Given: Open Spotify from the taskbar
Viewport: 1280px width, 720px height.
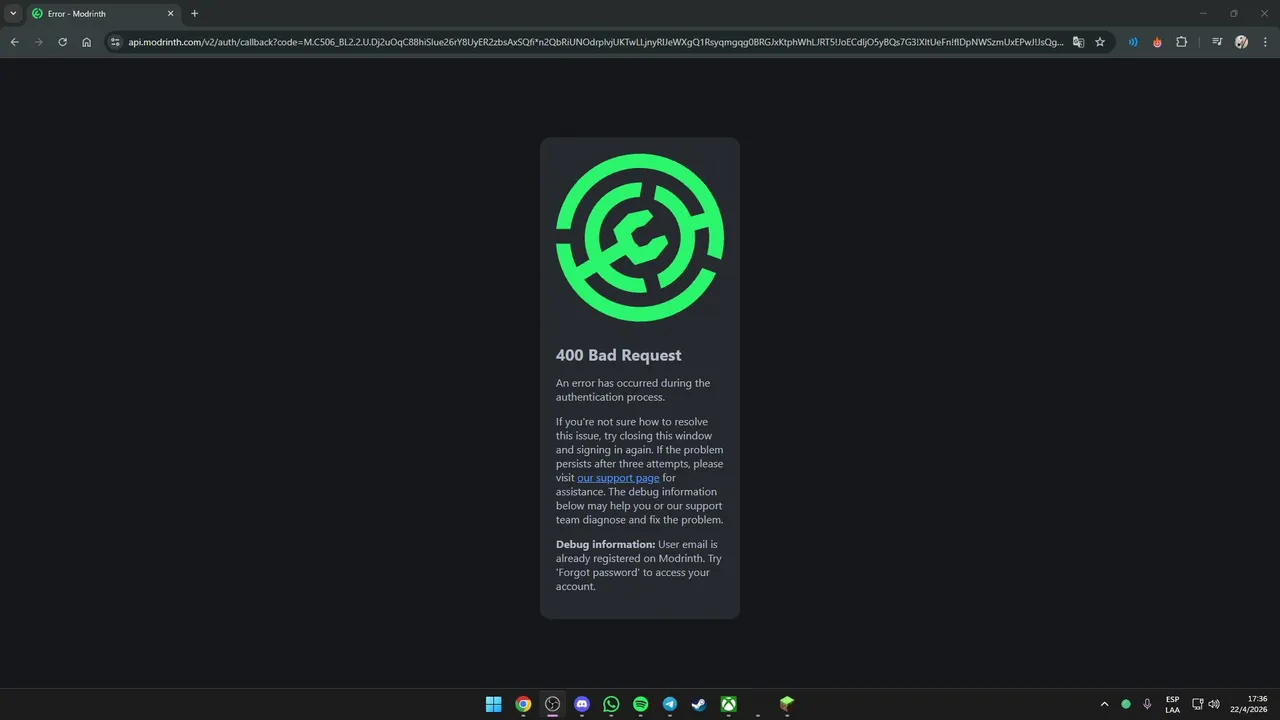Looking at the screenshot, I should click(x=641, y=704).
